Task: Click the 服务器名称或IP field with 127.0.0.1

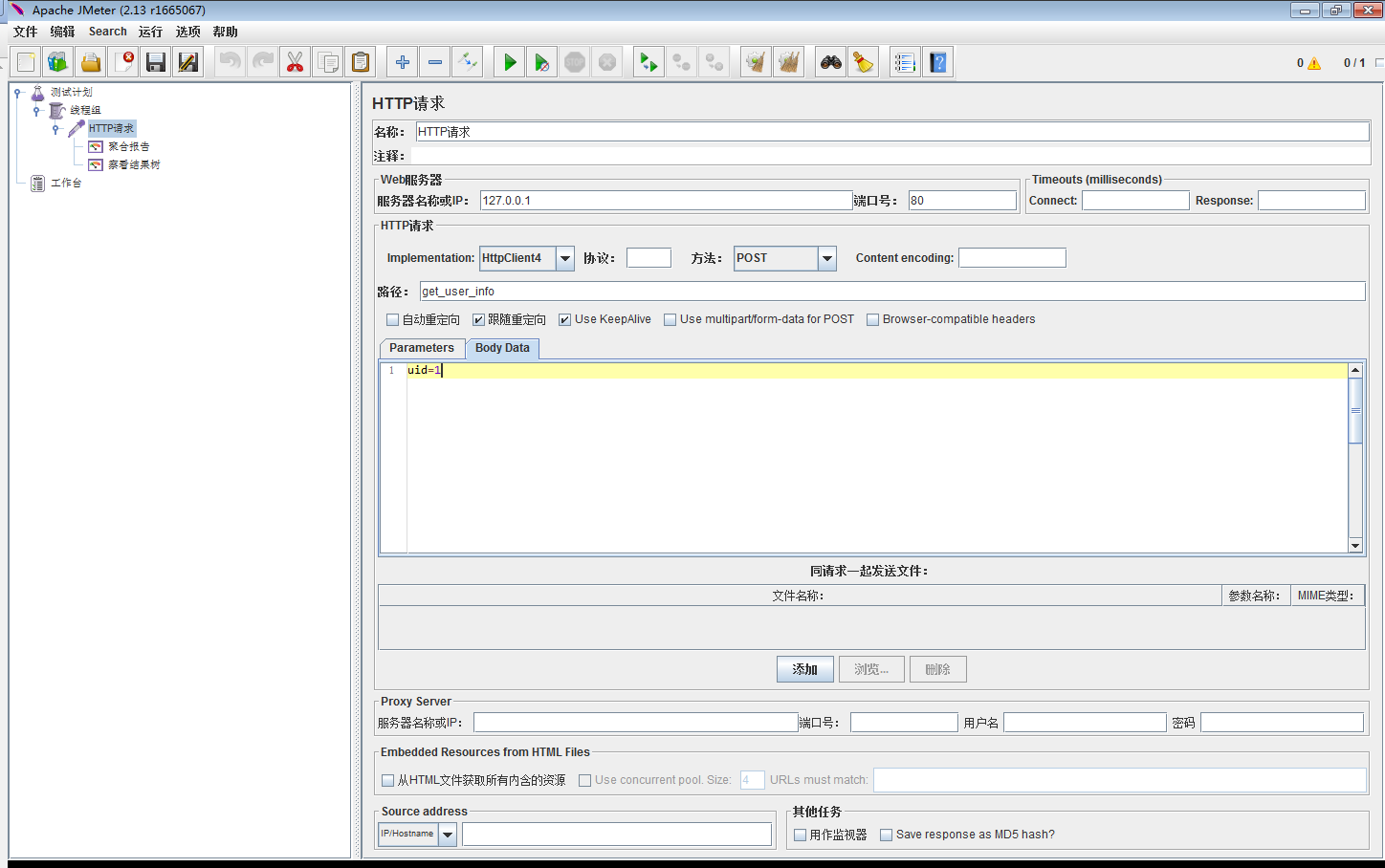Action: point(666,201)
